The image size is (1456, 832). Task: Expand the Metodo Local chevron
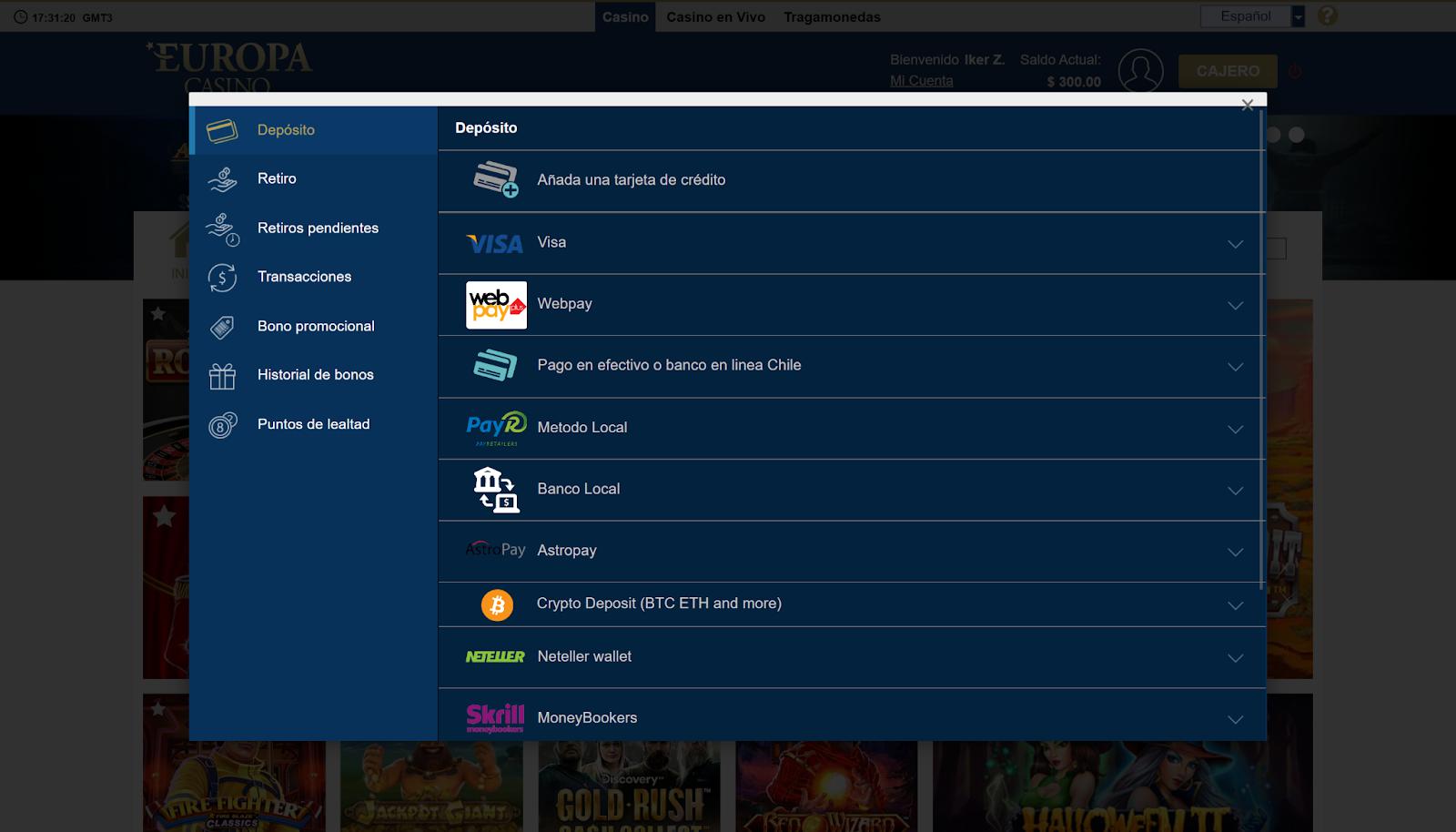pos(1235,429)
